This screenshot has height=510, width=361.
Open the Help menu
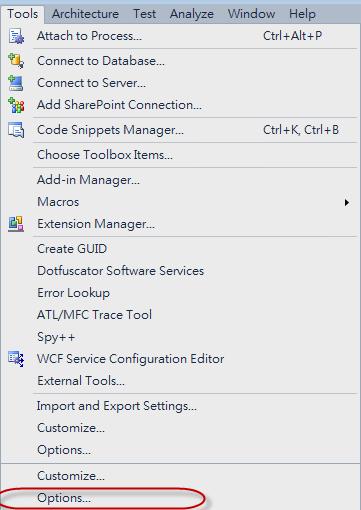[x=302, y=14]
